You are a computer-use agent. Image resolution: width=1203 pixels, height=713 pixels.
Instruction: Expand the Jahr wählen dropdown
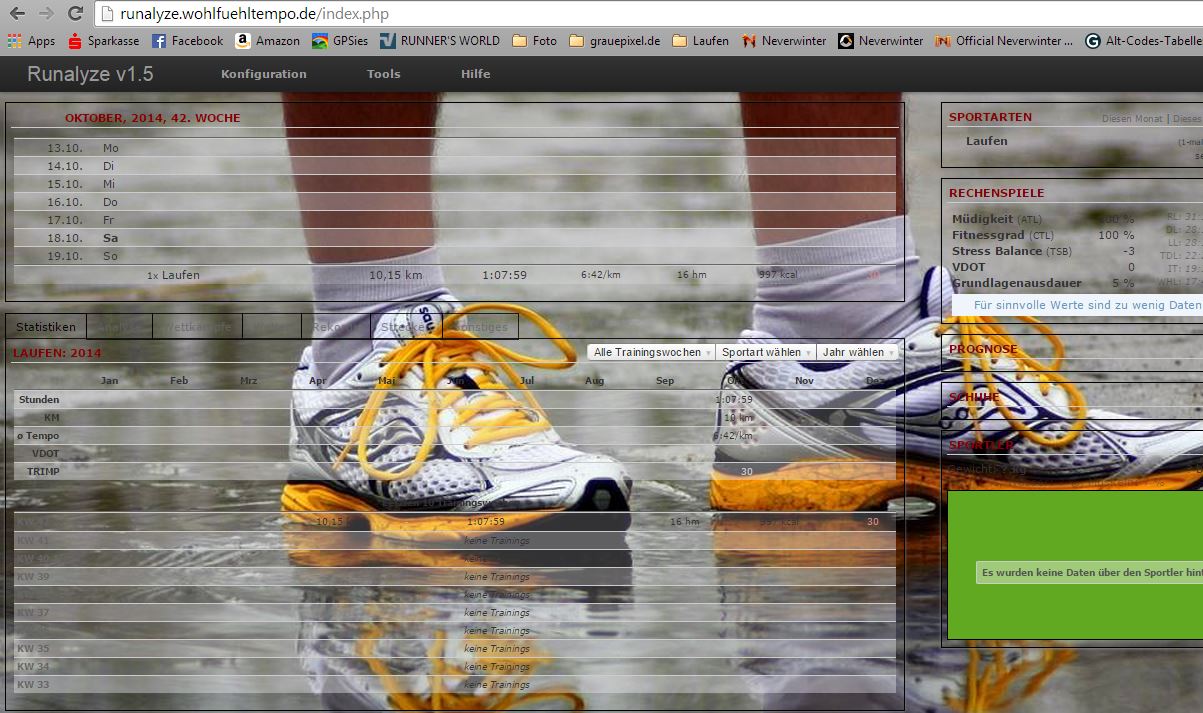click(x=857, y=352)
